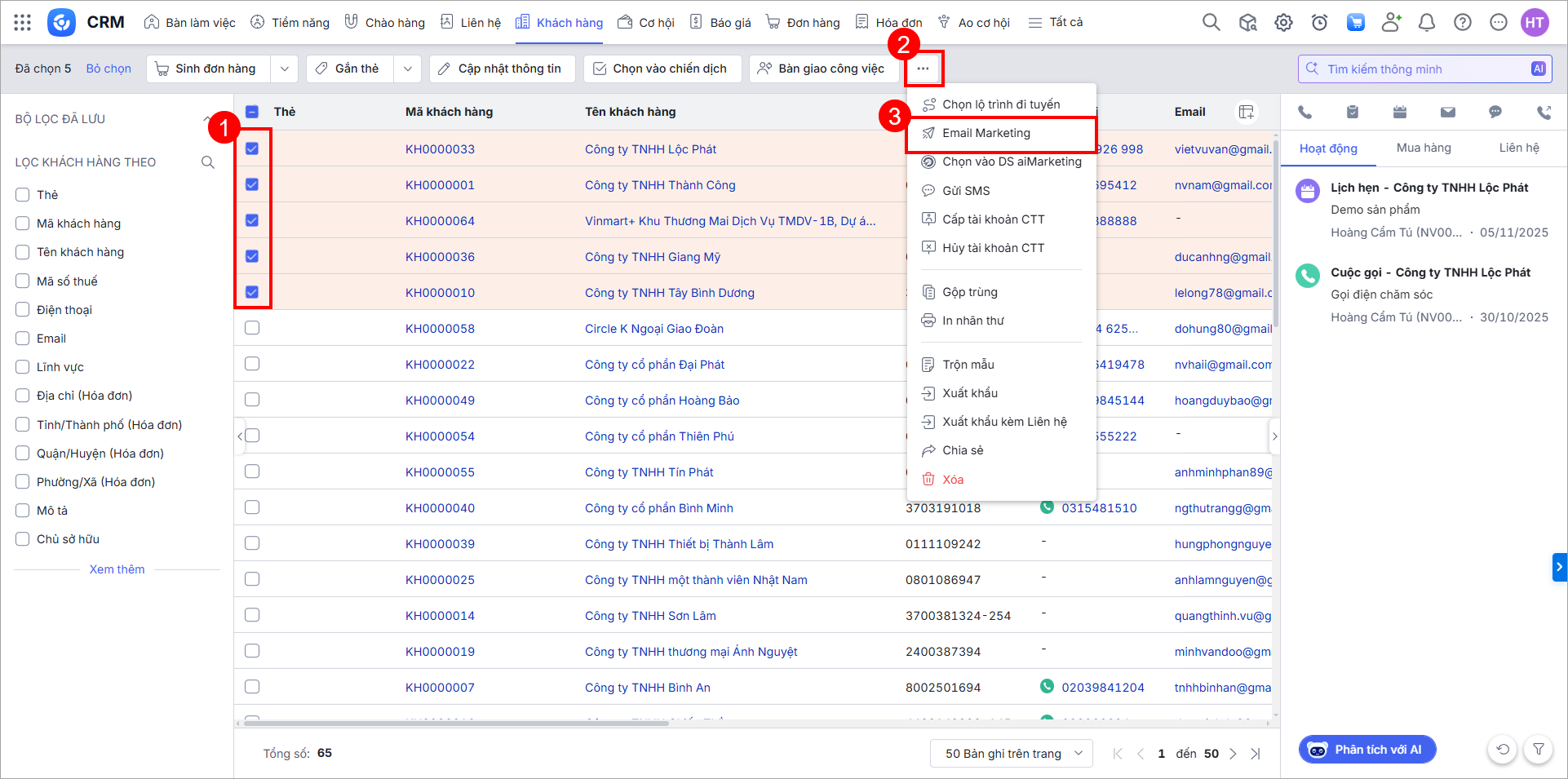The image size is (1568, 779).
Task: Open the settings gear icon
Action: pos(1283,23)
